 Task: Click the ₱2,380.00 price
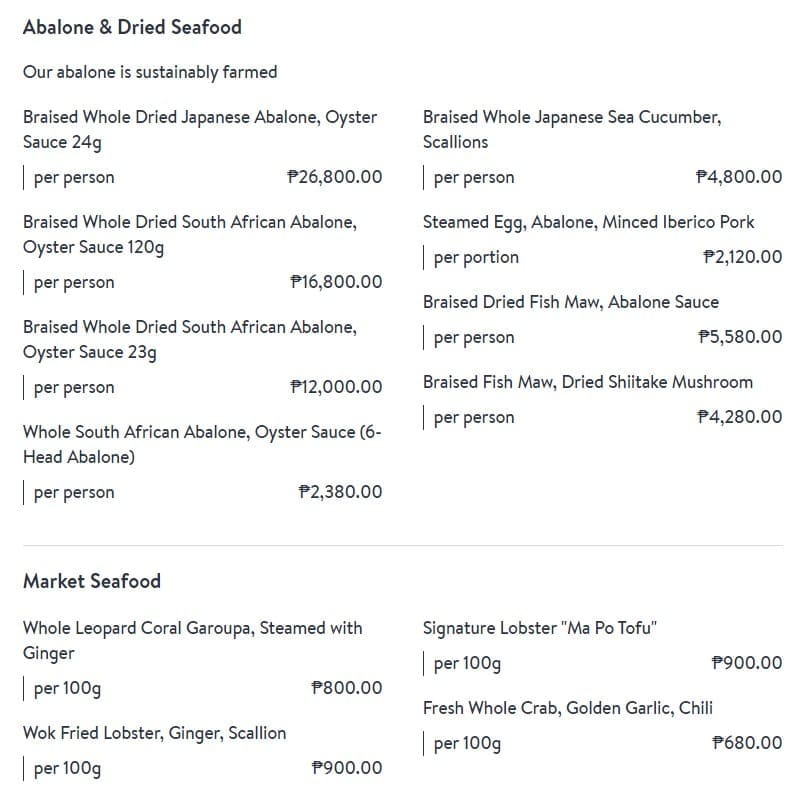coord(340,492)
